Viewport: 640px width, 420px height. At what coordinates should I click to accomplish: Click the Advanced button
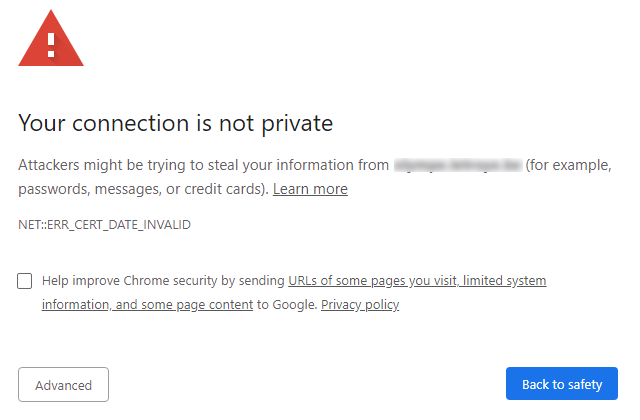(63, 384)
